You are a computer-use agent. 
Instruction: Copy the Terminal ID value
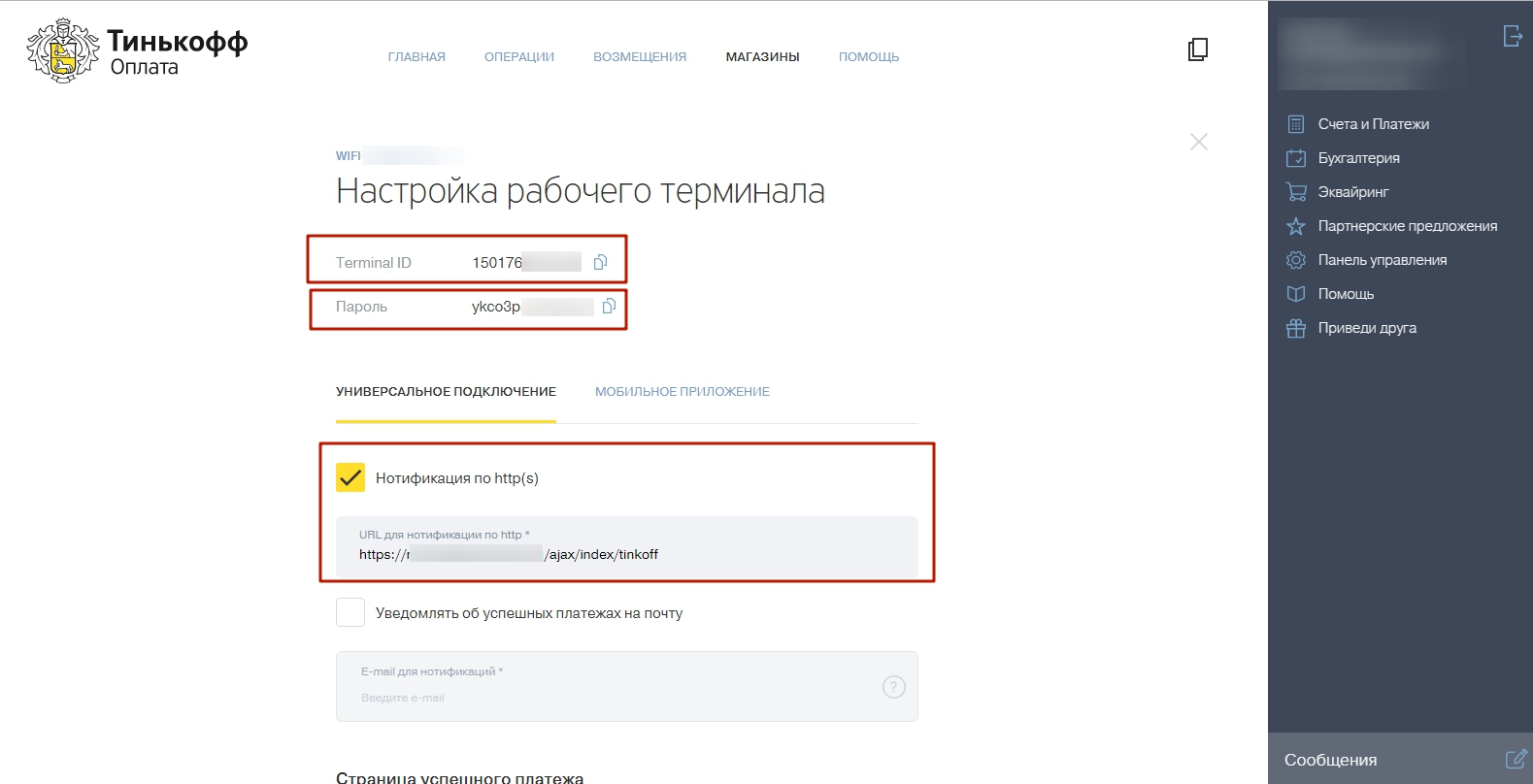click(600, 262)
